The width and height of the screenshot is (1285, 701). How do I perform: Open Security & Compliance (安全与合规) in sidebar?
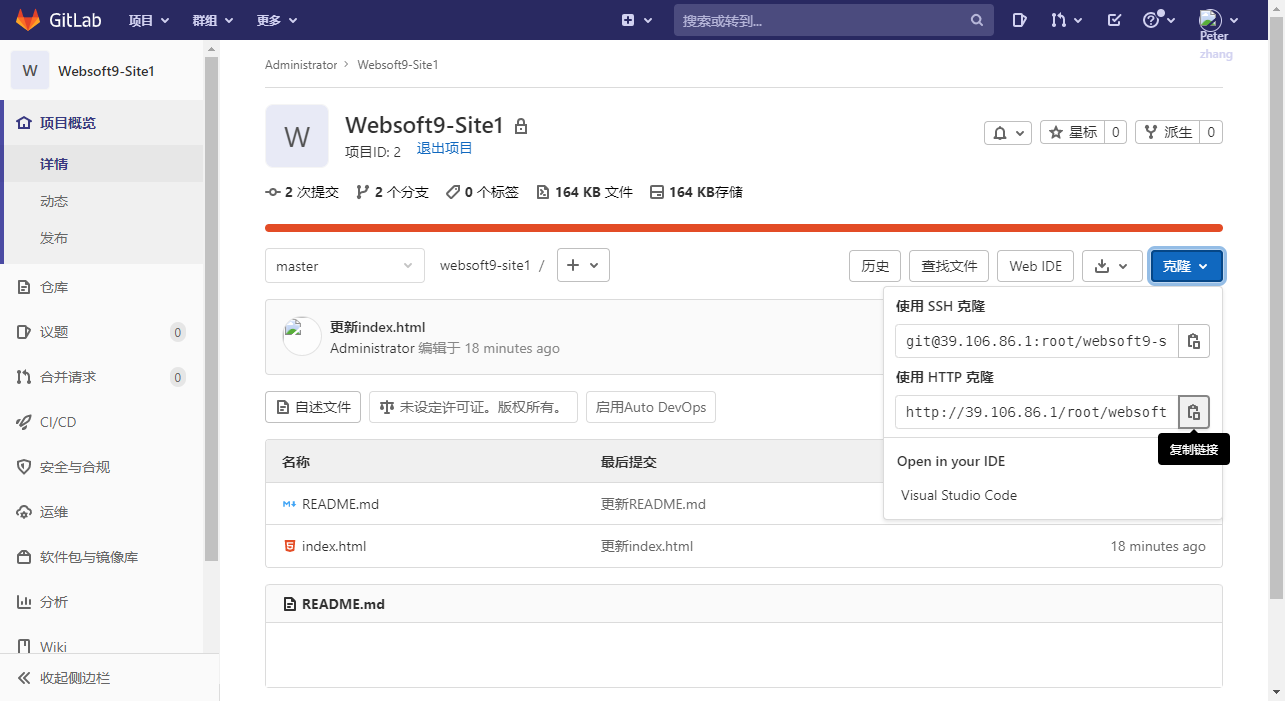tap(75, 467)
